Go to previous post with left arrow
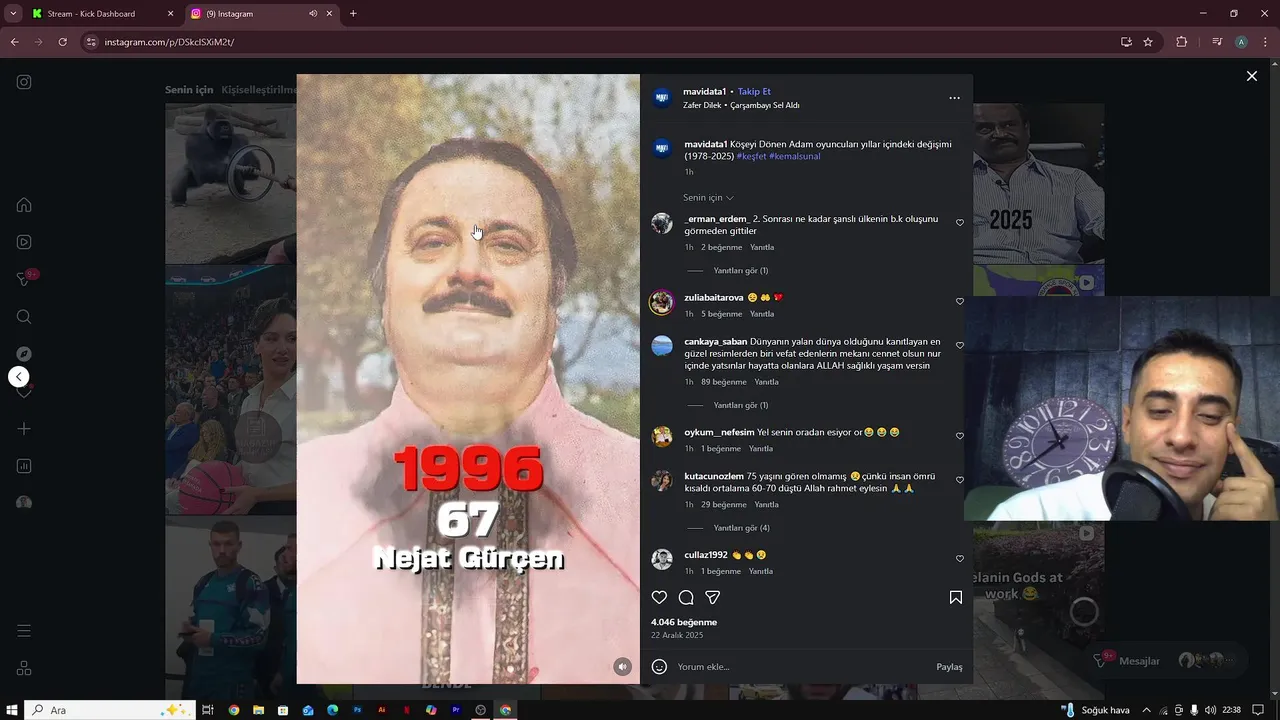1280x720 pixels. tap(19, 377)
